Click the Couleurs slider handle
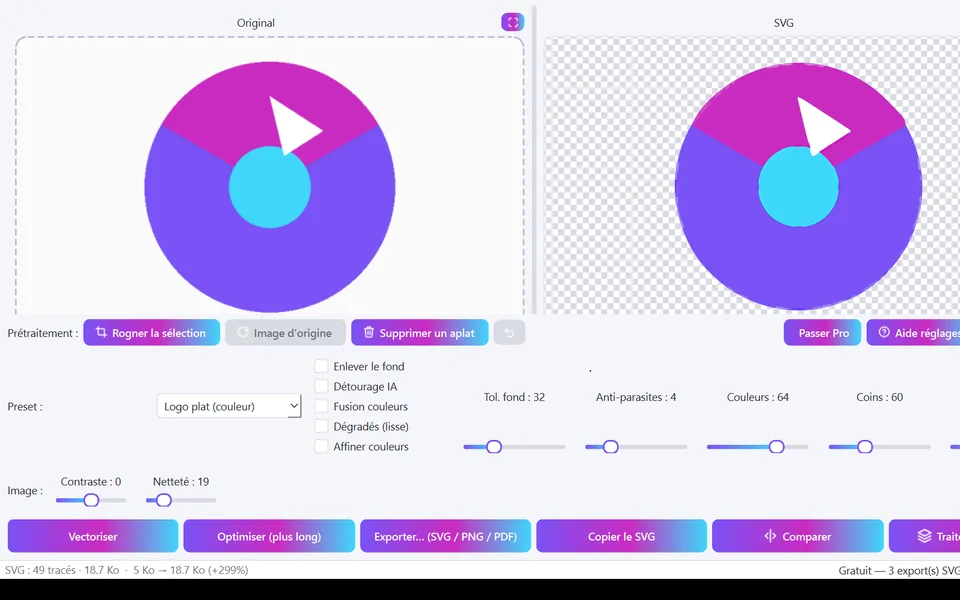Screen dimensions: 960x600 [776, 447]
